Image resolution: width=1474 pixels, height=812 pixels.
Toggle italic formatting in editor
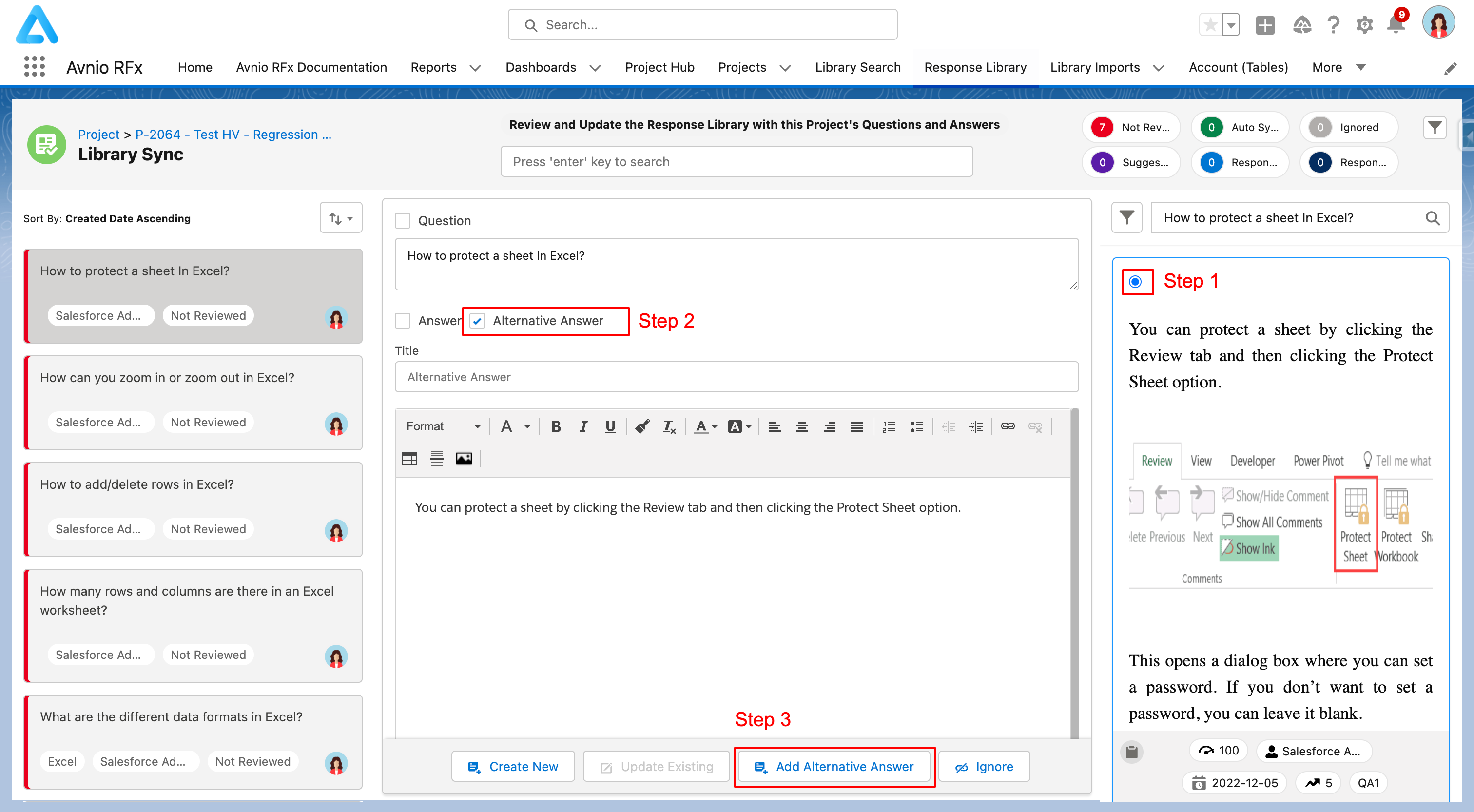(x=583, y=426)
